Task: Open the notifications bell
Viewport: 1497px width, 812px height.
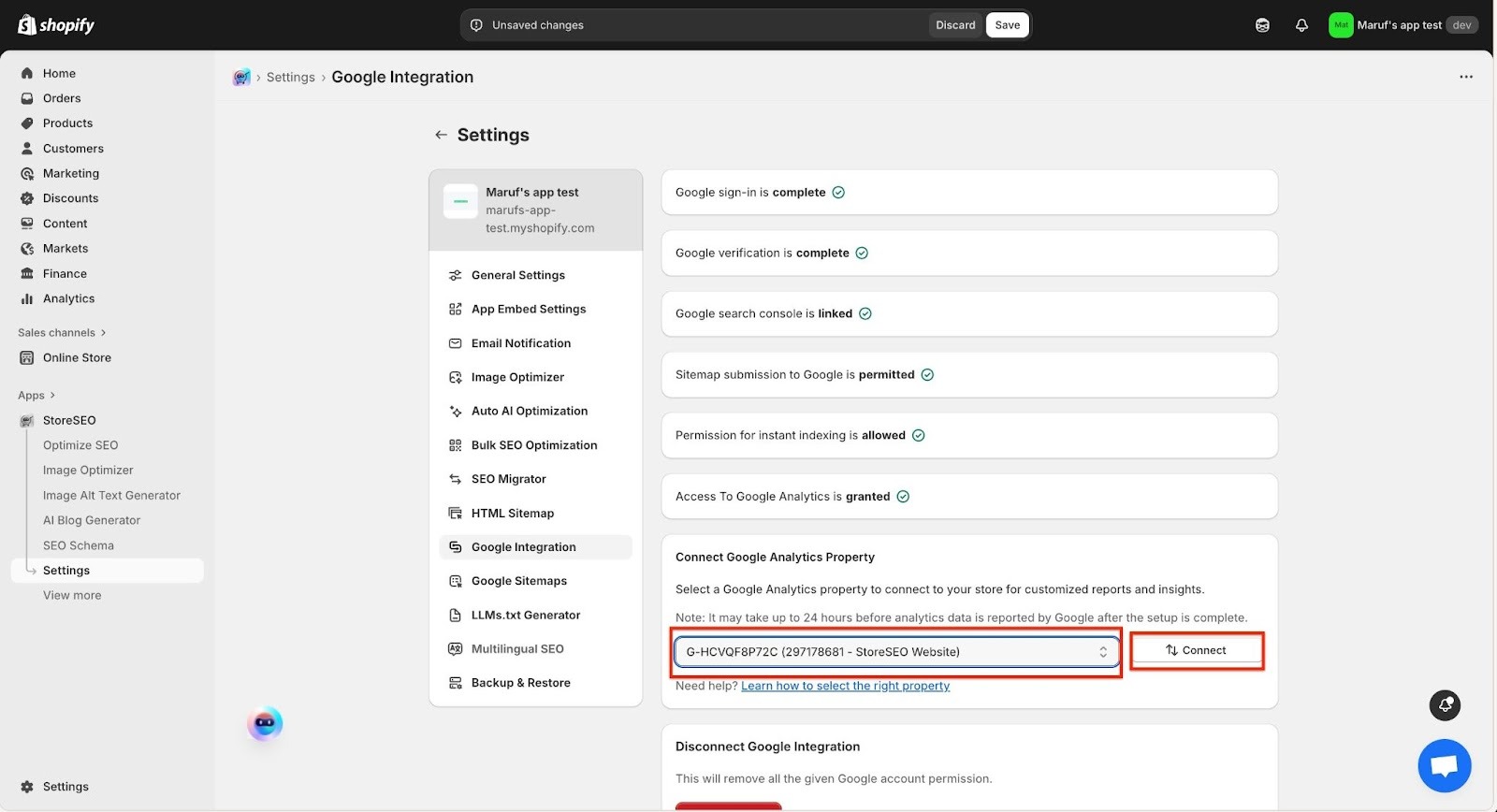Action: (x=1301, y=25)
